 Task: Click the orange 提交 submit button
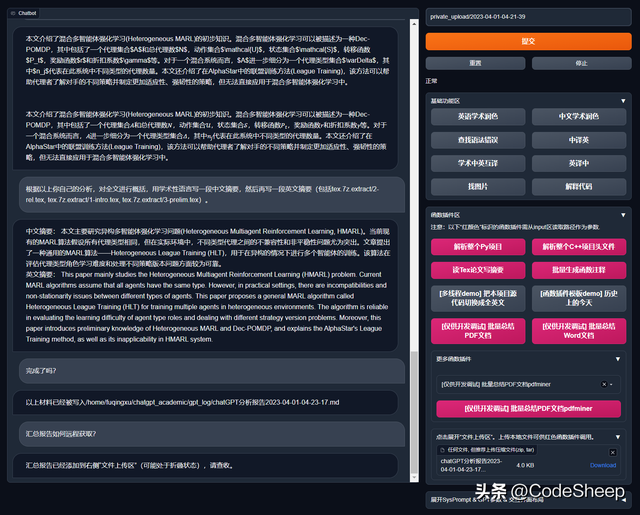(x=528, y=42)
